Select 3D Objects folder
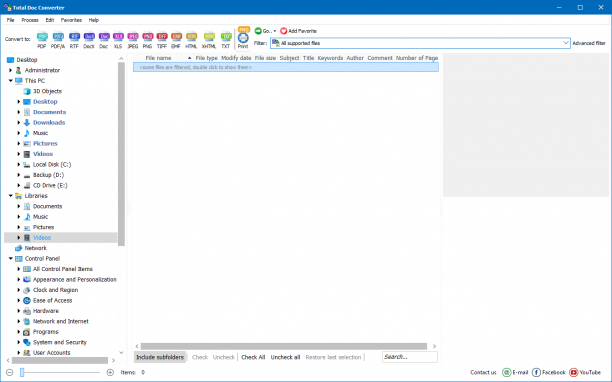The width and height of the screenshot is (612, 382). pos(47,91)
